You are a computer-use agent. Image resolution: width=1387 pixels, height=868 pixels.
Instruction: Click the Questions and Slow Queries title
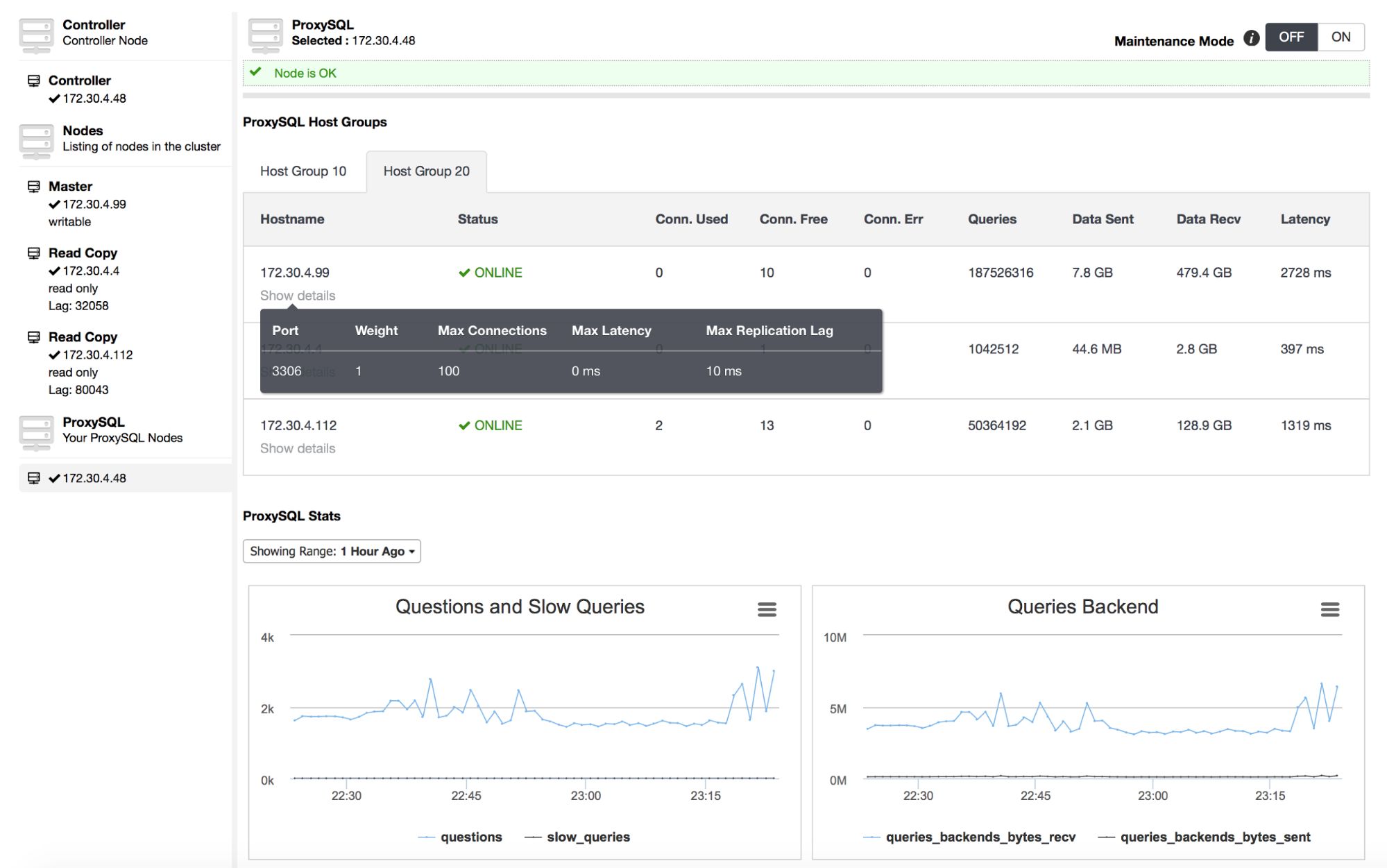(520, 606)
